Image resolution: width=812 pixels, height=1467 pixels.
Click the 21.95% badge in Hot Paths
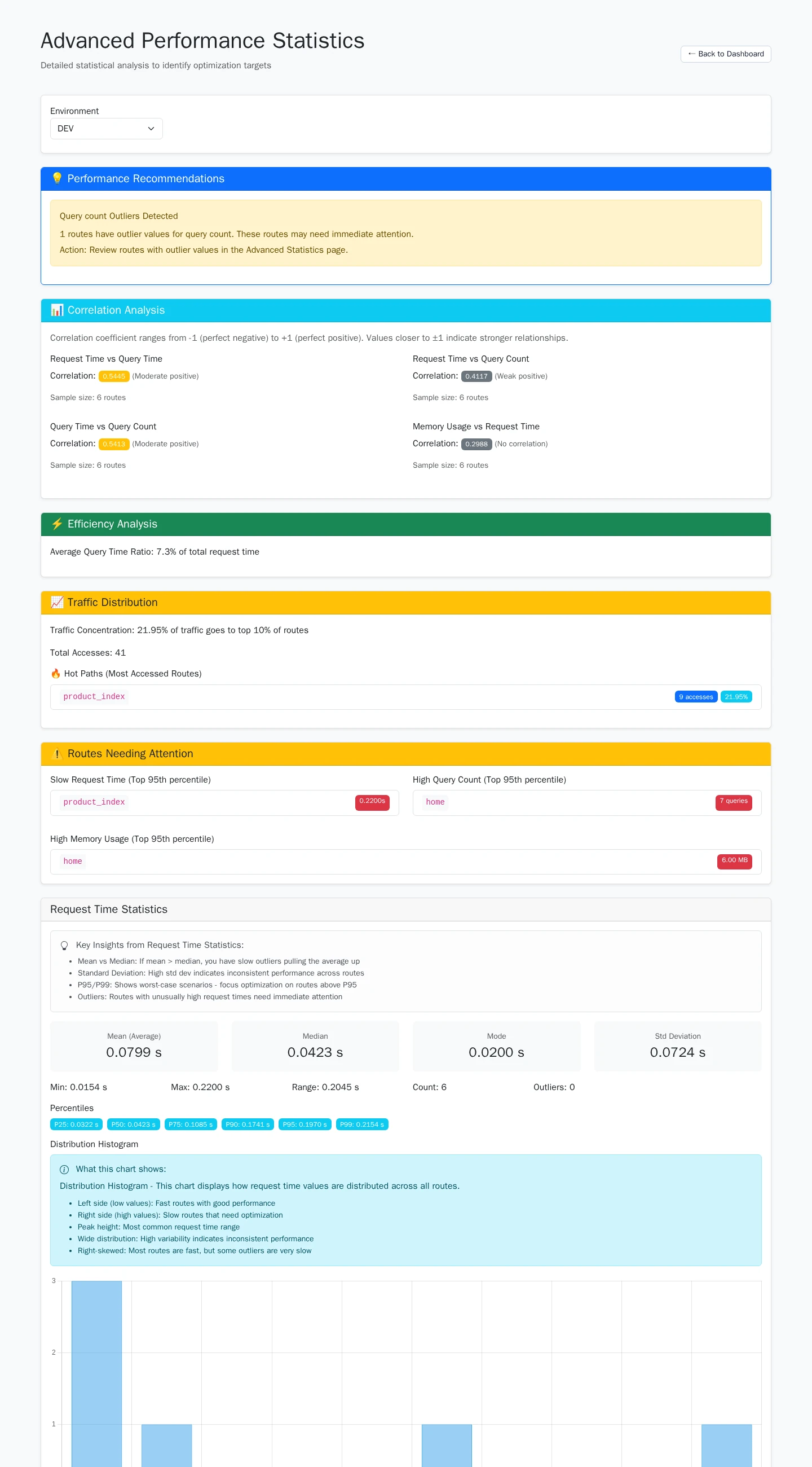(x=736, y=697)
